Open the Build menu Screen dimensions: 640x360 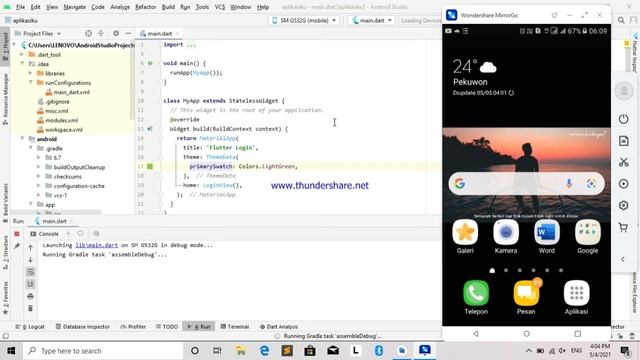168,7
